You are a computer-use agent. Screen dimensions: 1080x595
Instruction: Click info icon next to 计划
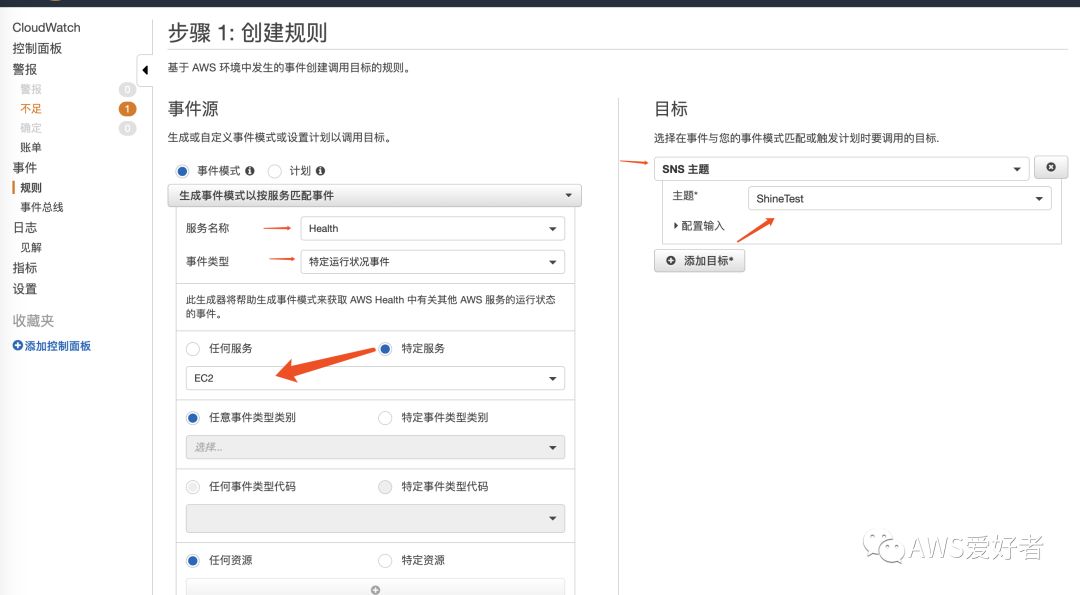[x=320, y=171]
